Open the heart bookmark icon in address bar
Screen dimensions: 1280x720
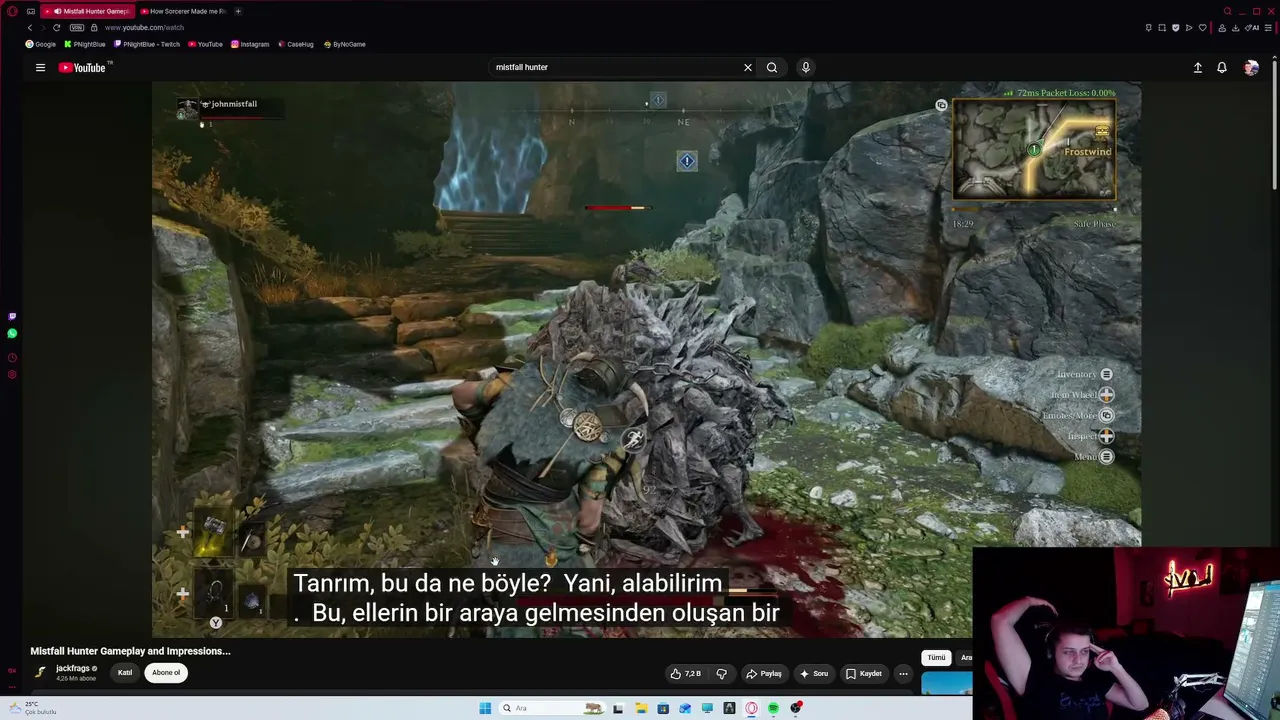[x=1202, y=27]
